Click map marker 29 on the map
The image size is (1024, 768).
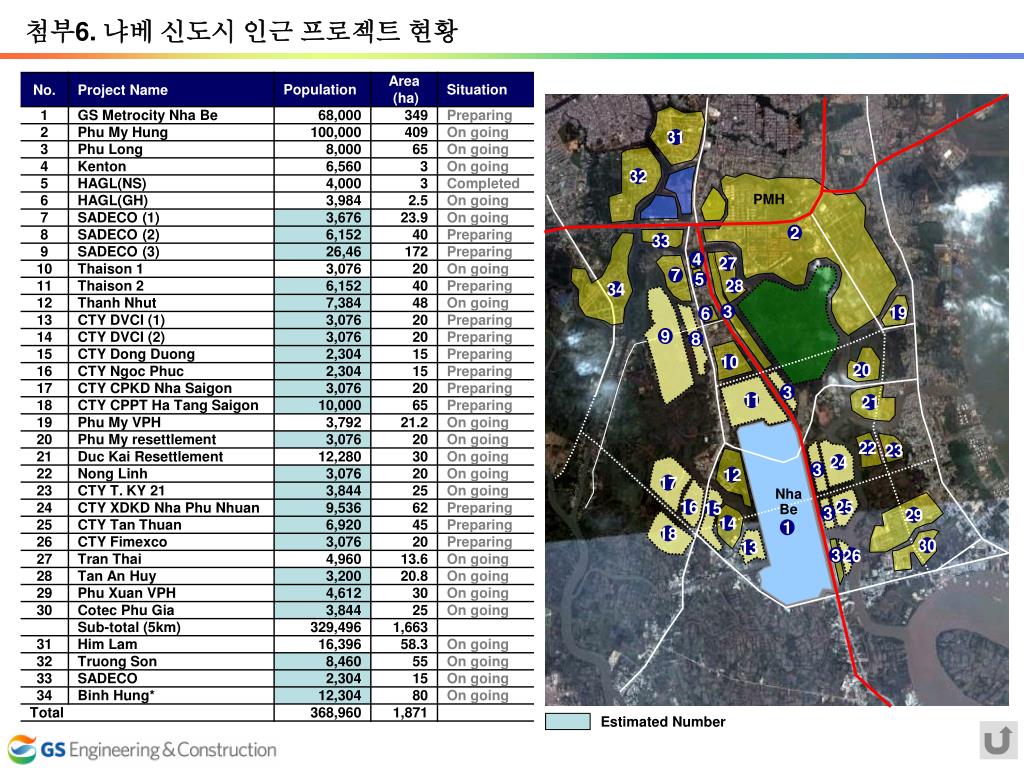pyautogui.click(x=913, y=515)
